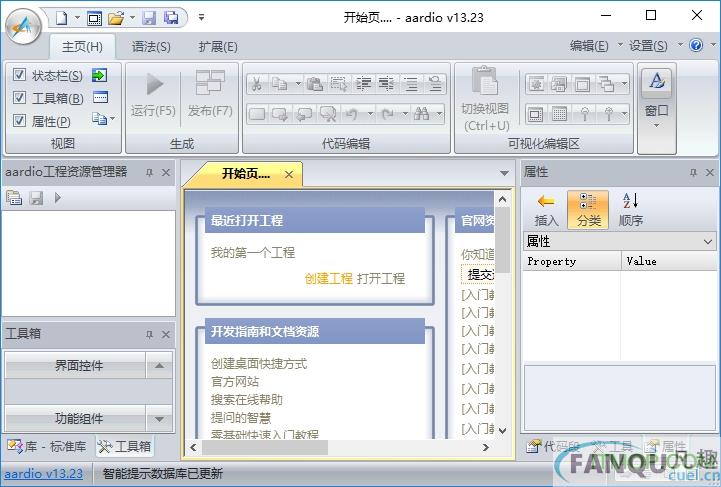The width and height of the screenshot is (721, 487).
Task: Select the 库 - 标准库 bottom tab
Action: (x=47, y=446)
